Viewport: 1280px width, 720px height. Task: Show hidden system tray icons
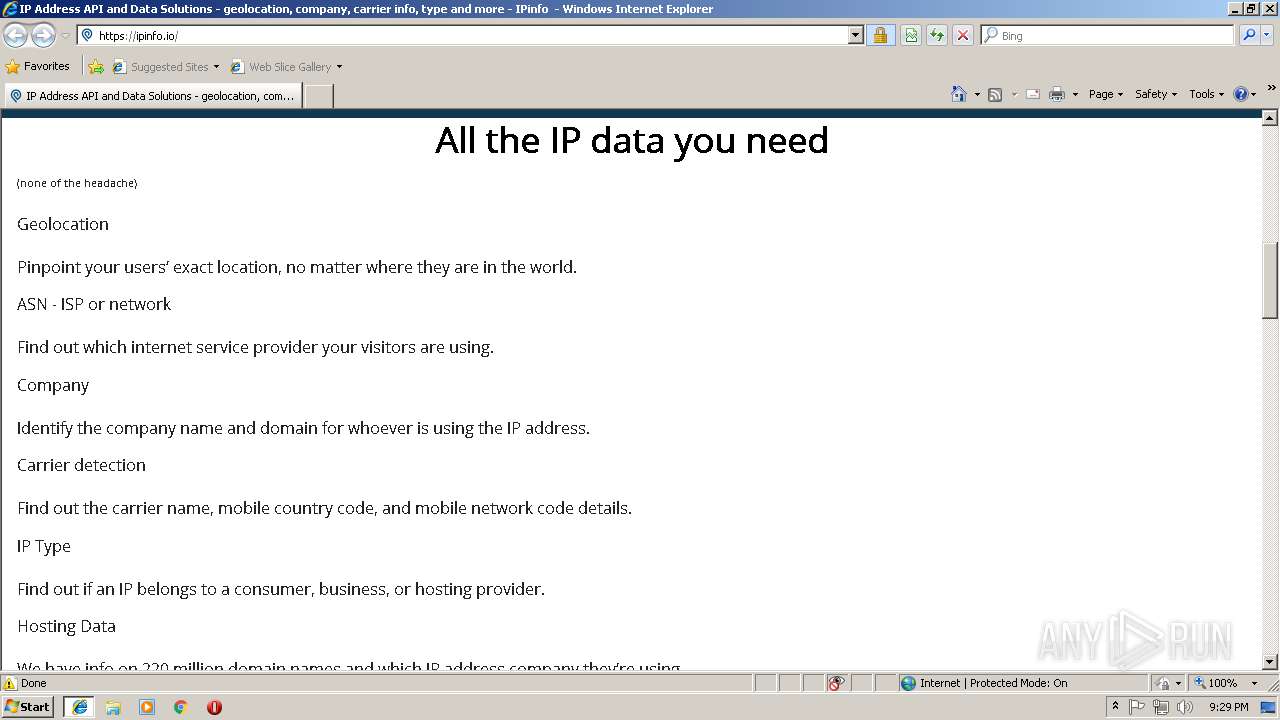(1115, 706)
